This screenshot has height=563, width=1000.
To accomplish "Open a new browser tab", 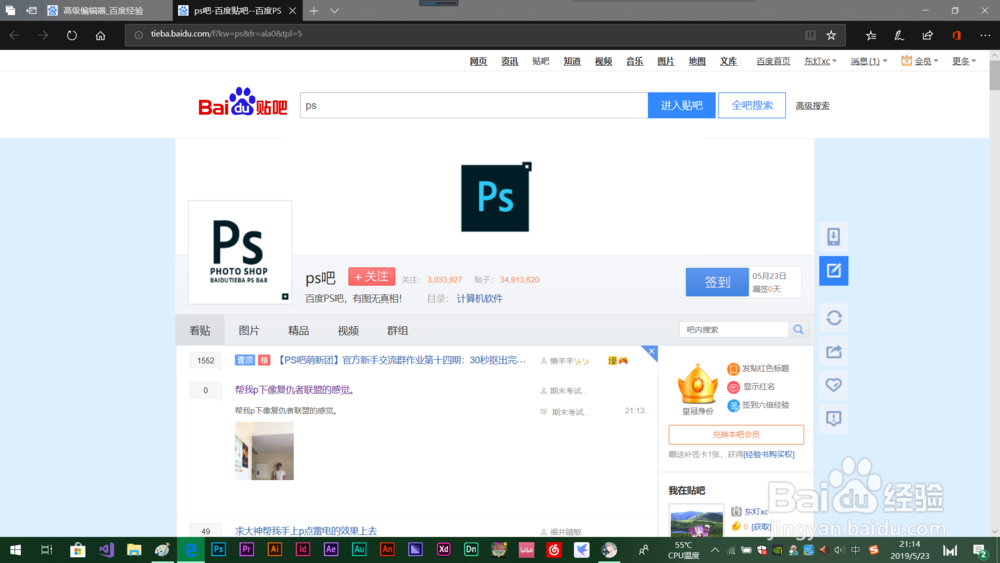I will (314, 11).
